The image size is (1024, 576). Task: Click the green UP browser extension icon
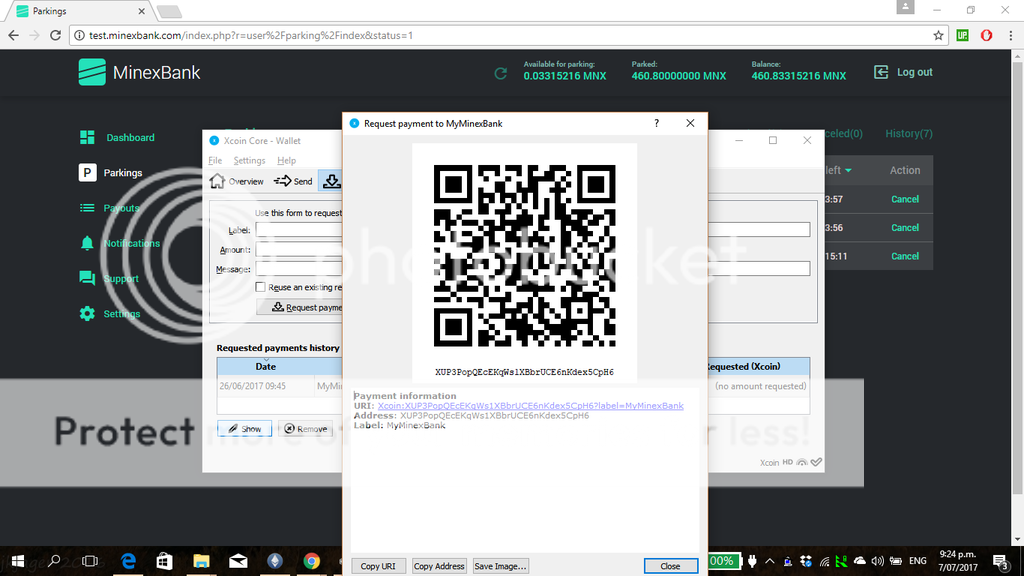tap(963, 35)
